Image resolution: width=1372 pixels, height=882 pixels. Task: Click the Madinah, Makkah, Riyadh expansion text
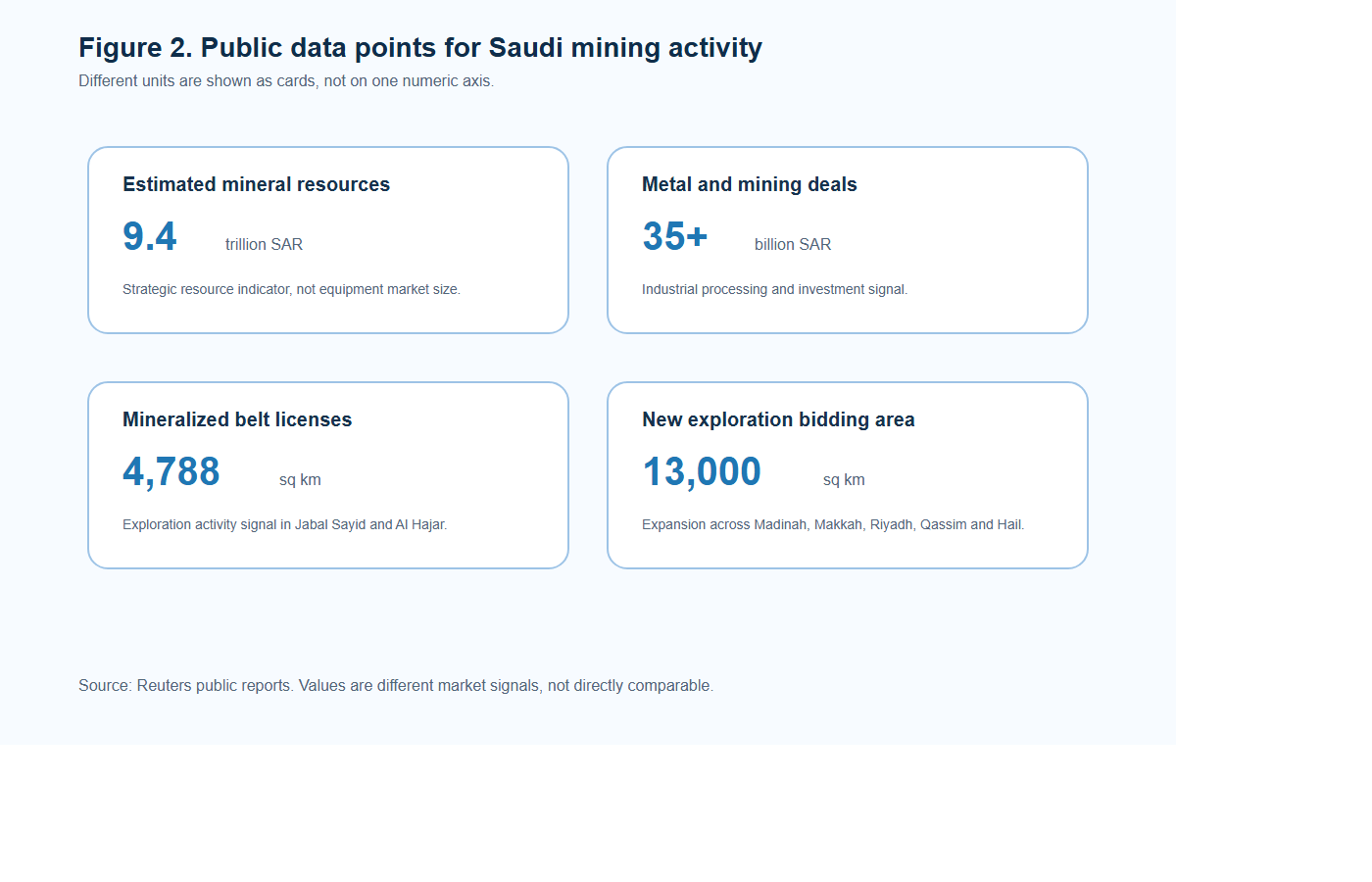click(x=833, y=525)
